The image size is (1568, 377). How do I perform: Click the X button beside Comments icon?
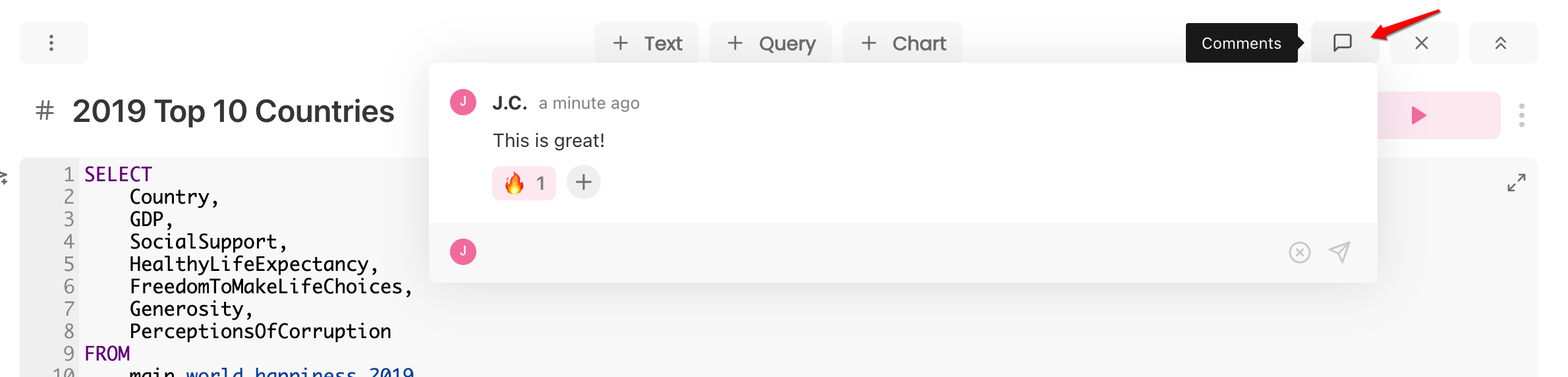click(1422, 43)
